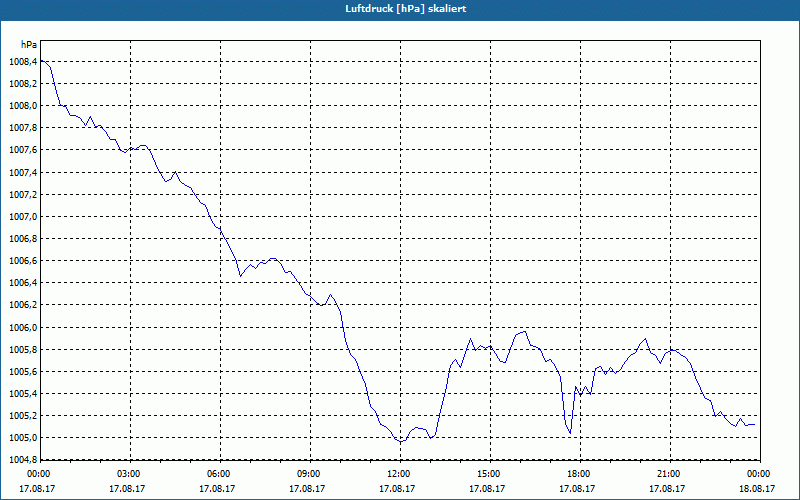The width and height of the screenshot is (800, 500).
Task: Pick the 1005,4 y-axis tick label
Action: click(x=23, y=394)
